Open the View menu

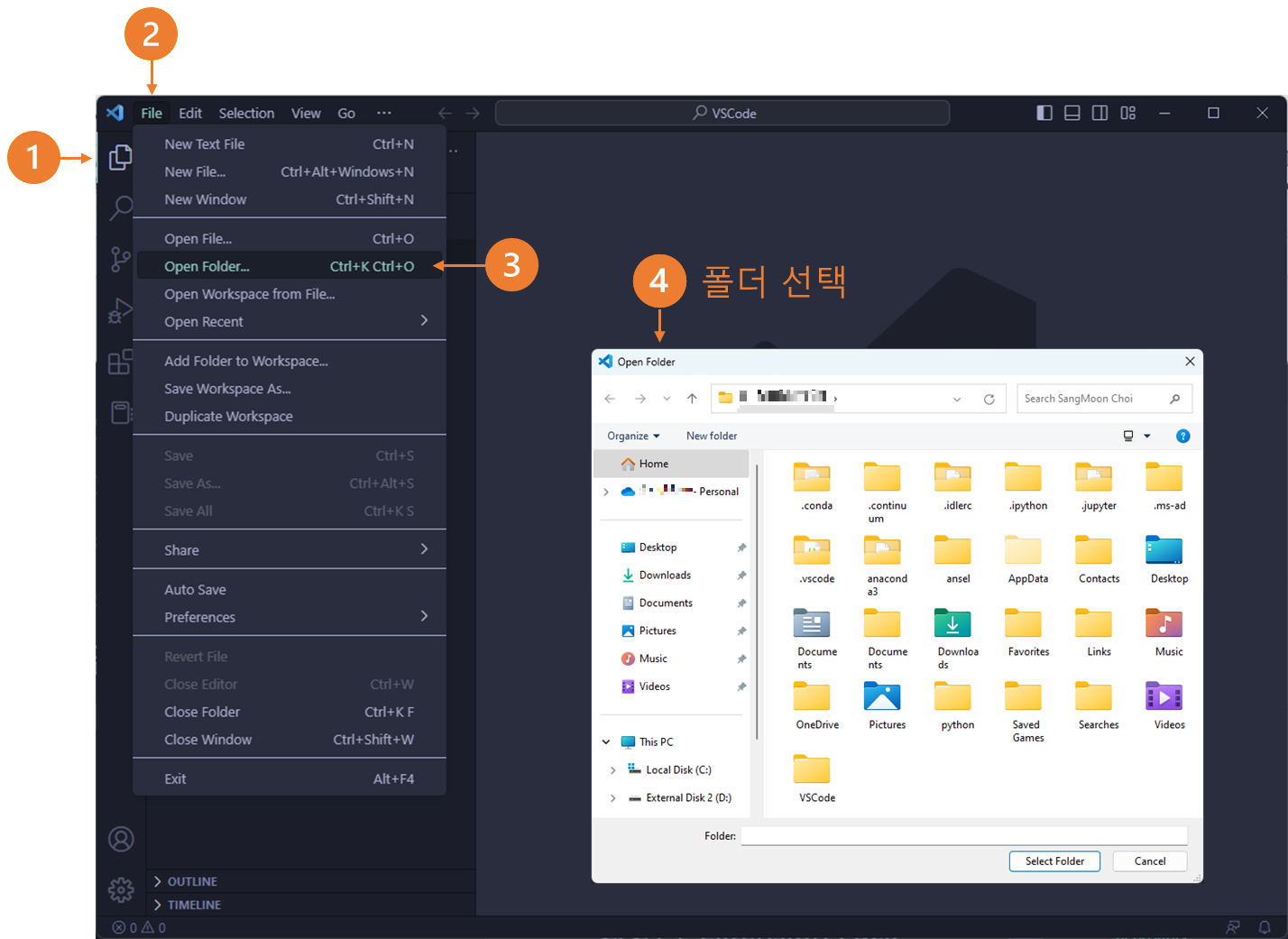[x=306, y=113]
